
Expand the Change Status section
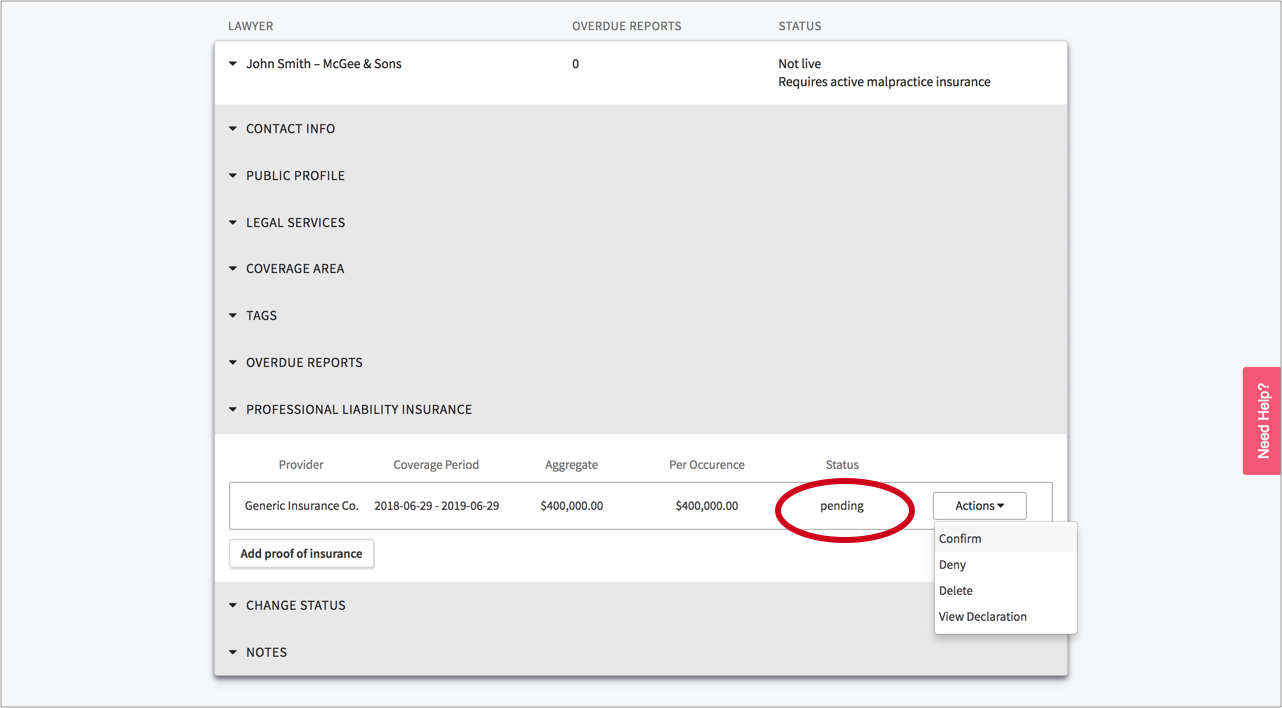point(295,606)
